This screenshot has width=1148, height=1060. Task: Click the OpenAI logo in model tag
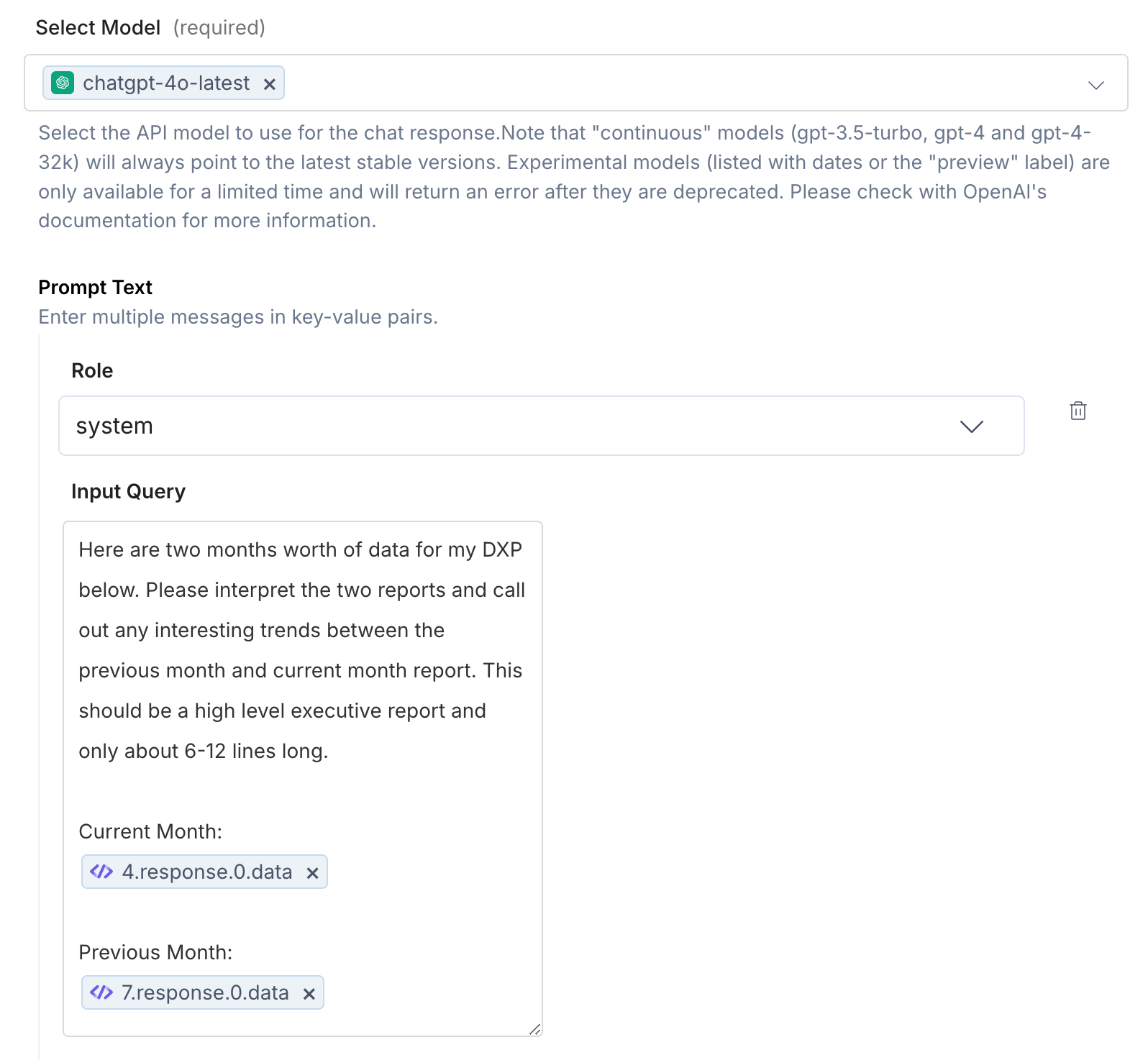[63, 83]
